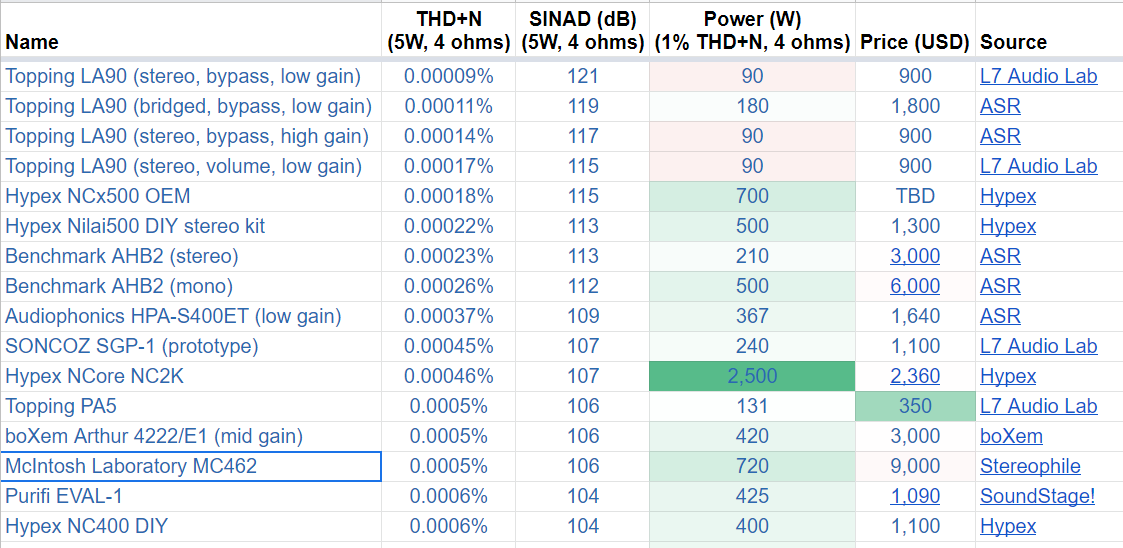Viewport: 1123px width, 548px height.
Task: Select the SINAD 109 cell
Action: [582, 316]
